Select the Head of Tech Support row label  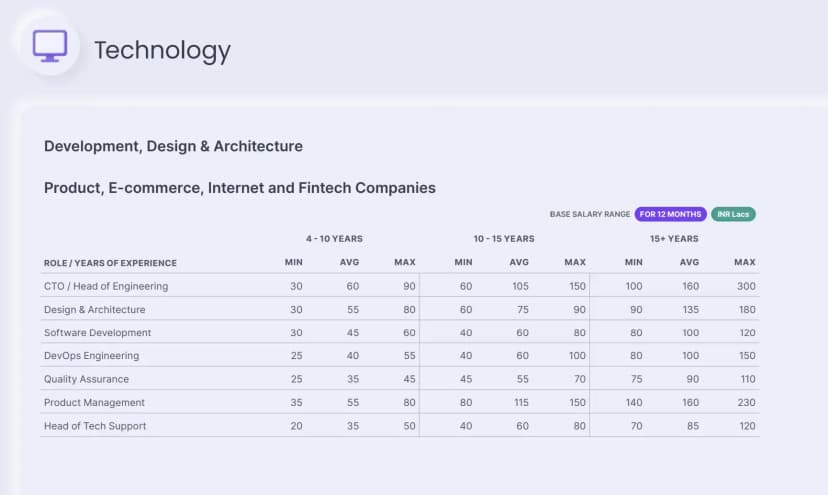point(95,426)
